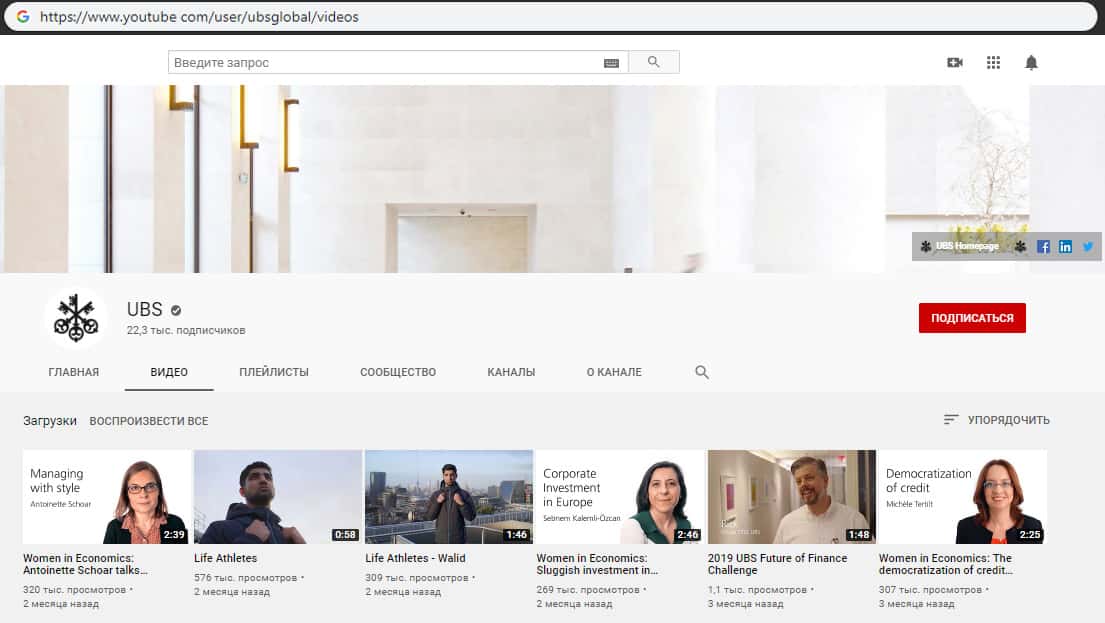Play the Life Athletes - Walid thumbnail
The image size is (1105, 623).
448,496
